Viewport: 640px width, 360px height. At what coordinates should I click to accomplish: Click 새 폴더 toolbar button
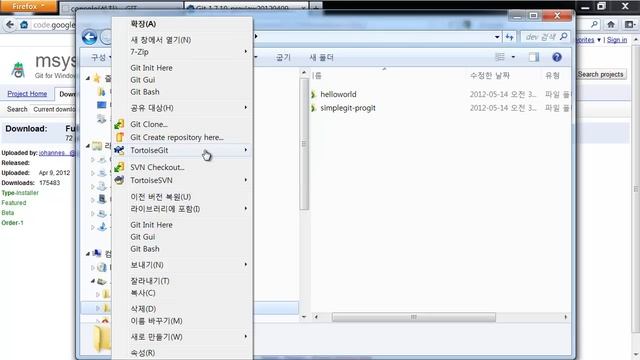point(322,58)
